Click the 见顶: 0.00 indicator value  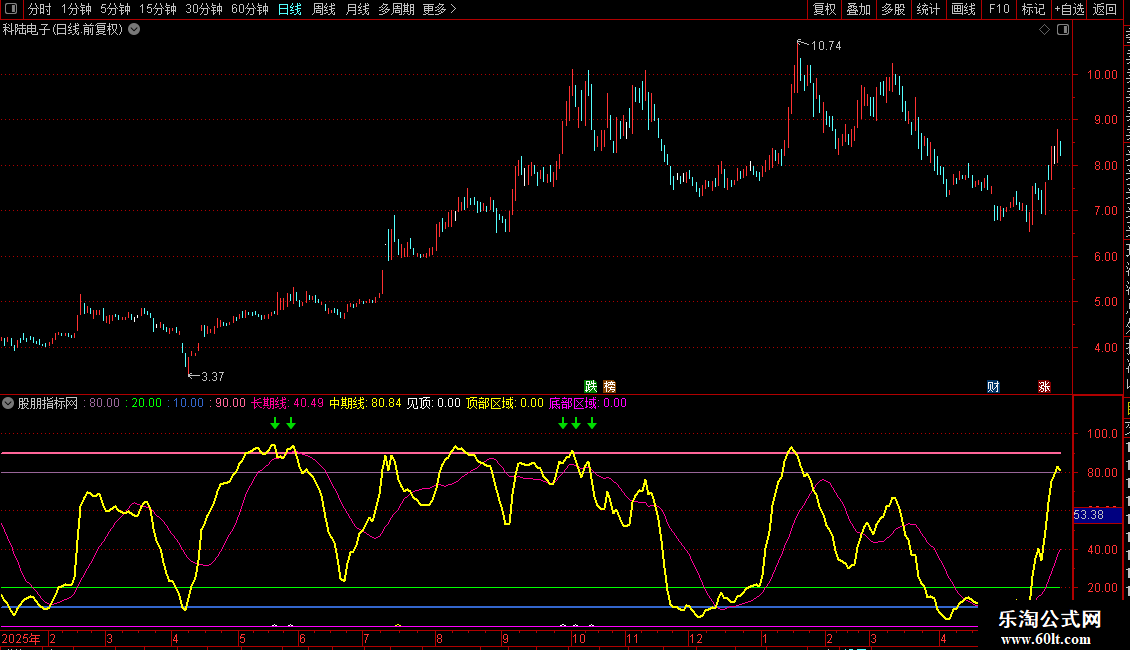pos(433,403)
